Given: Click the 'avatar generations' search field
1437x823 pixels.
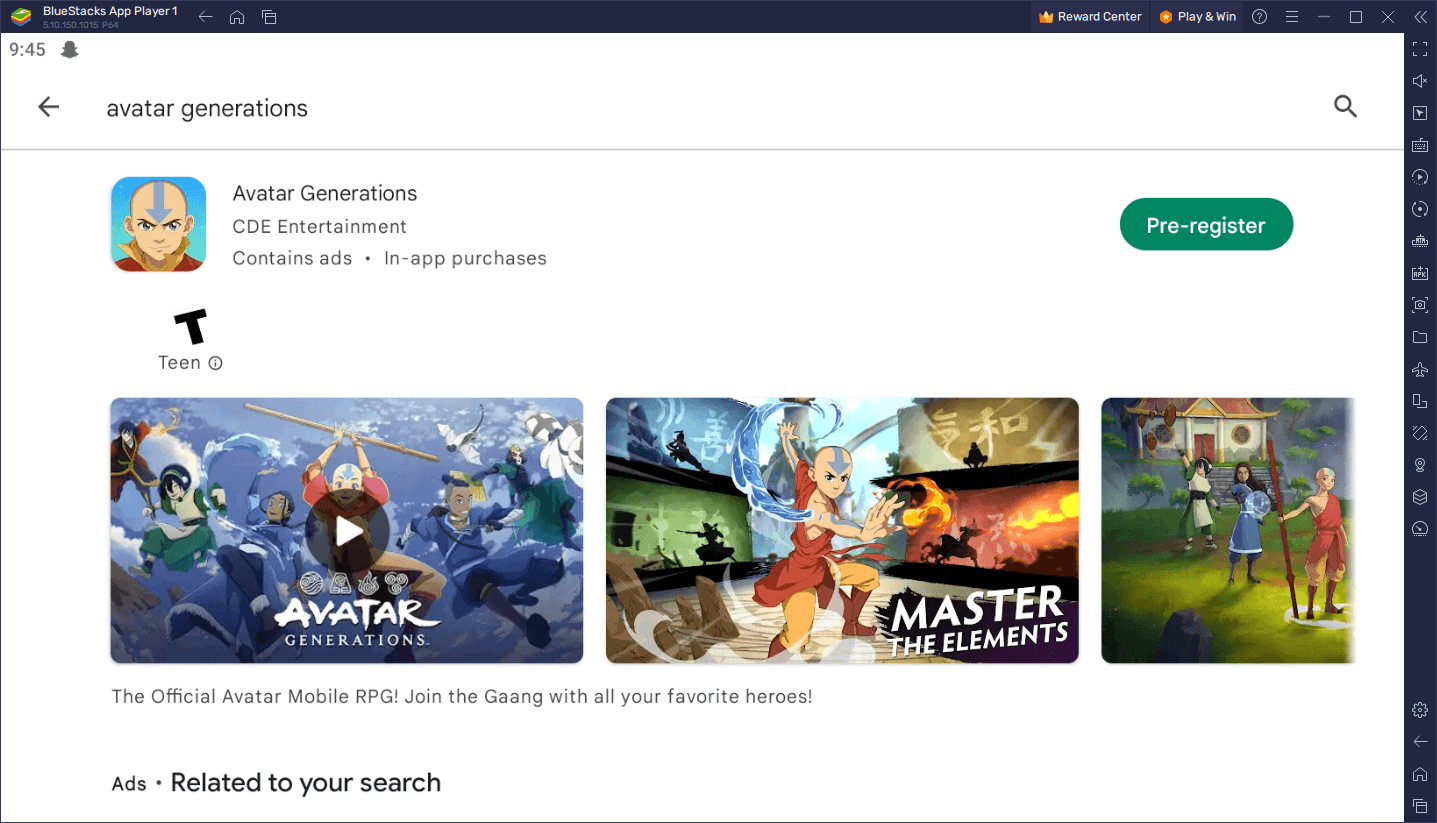Looking at the screenshot, I should click(x=207, y=108).
